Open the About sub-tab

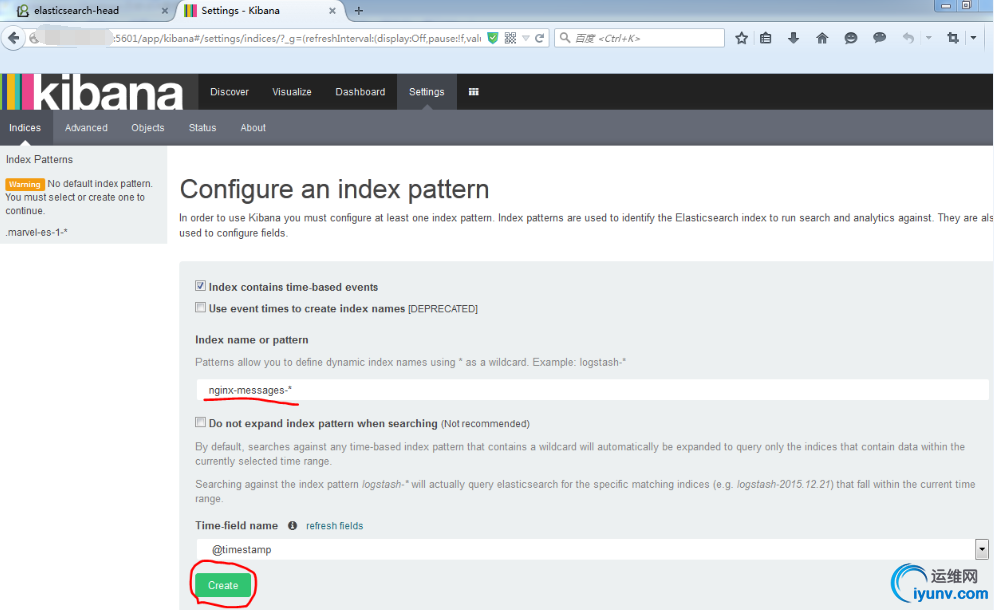pos(253,127)
